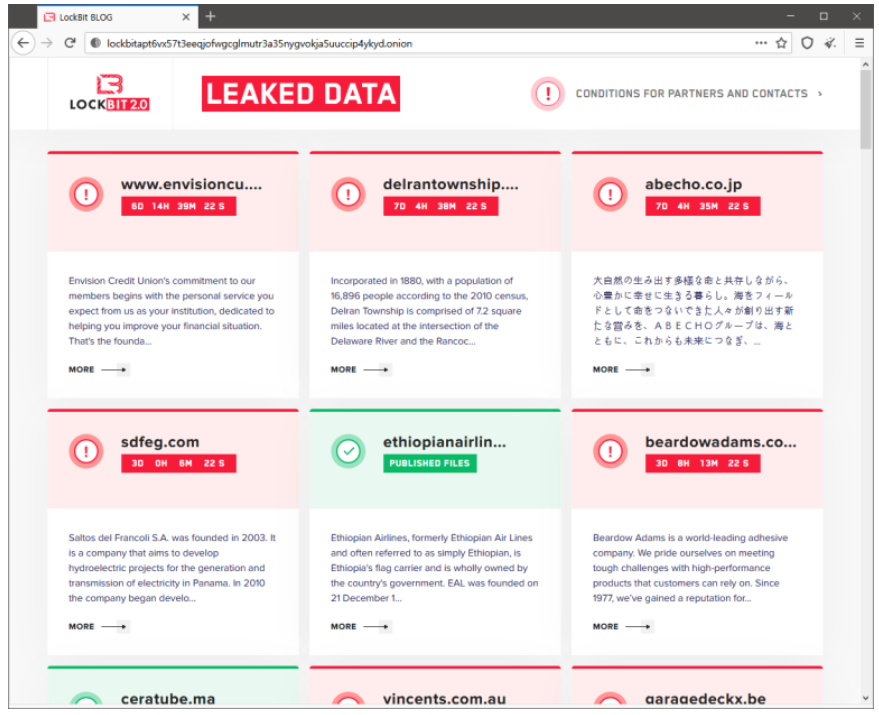The image size is (879, 715).
Task: Select the LockBit BLOG tab
Action: point(118,17)
